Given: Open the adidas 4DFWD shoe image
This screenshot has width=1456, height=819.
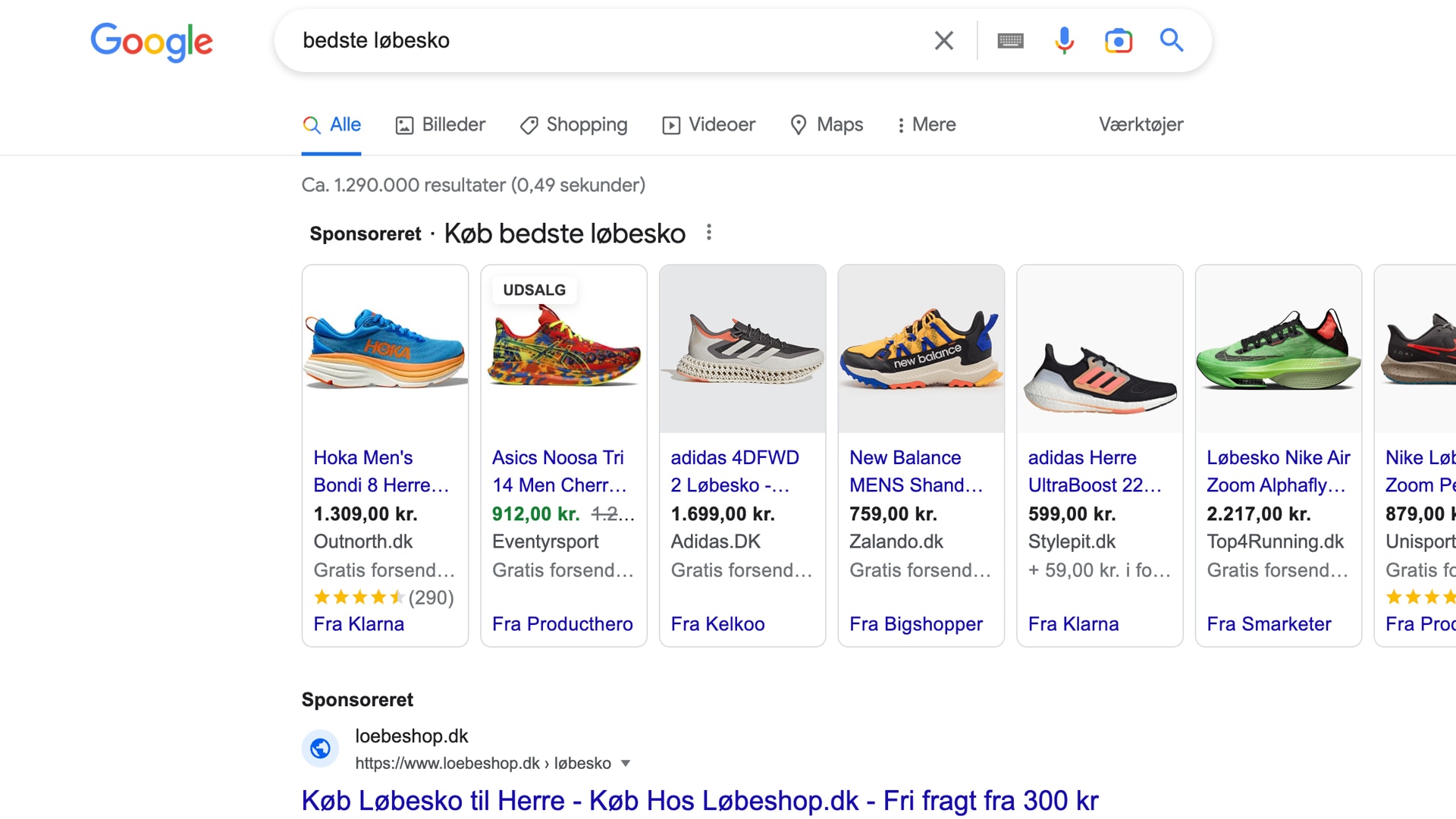Looking at the screenshot, I should (742, 349).
